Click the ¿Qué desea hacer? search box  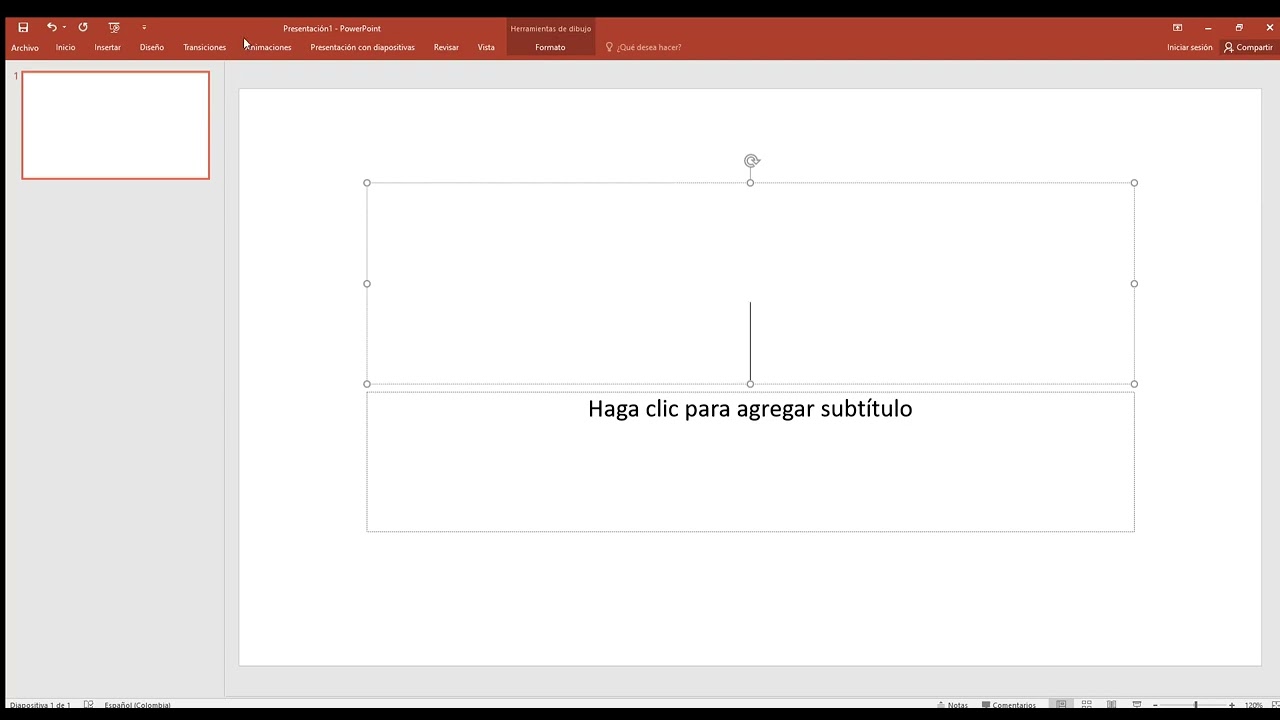tap(649, 48)
